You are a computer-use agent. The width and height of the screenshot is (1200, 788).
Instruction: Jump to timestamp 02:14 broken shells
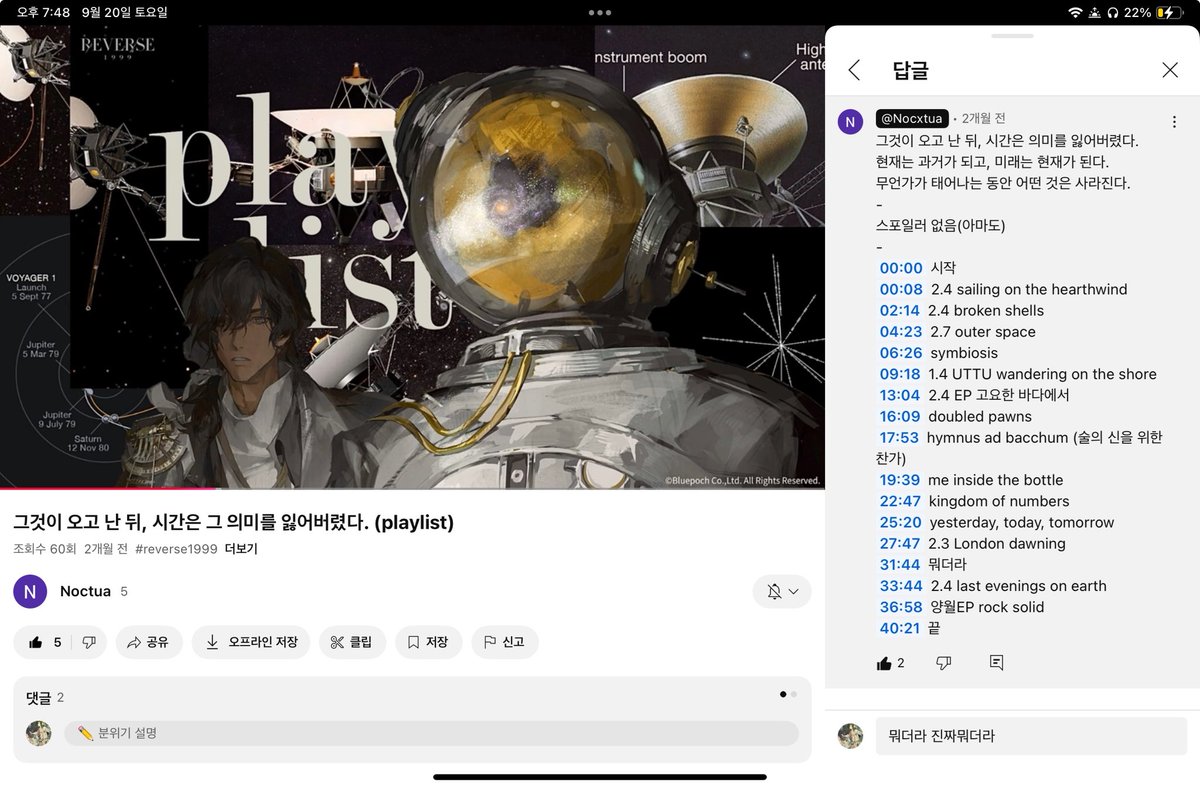coord(899,310)
